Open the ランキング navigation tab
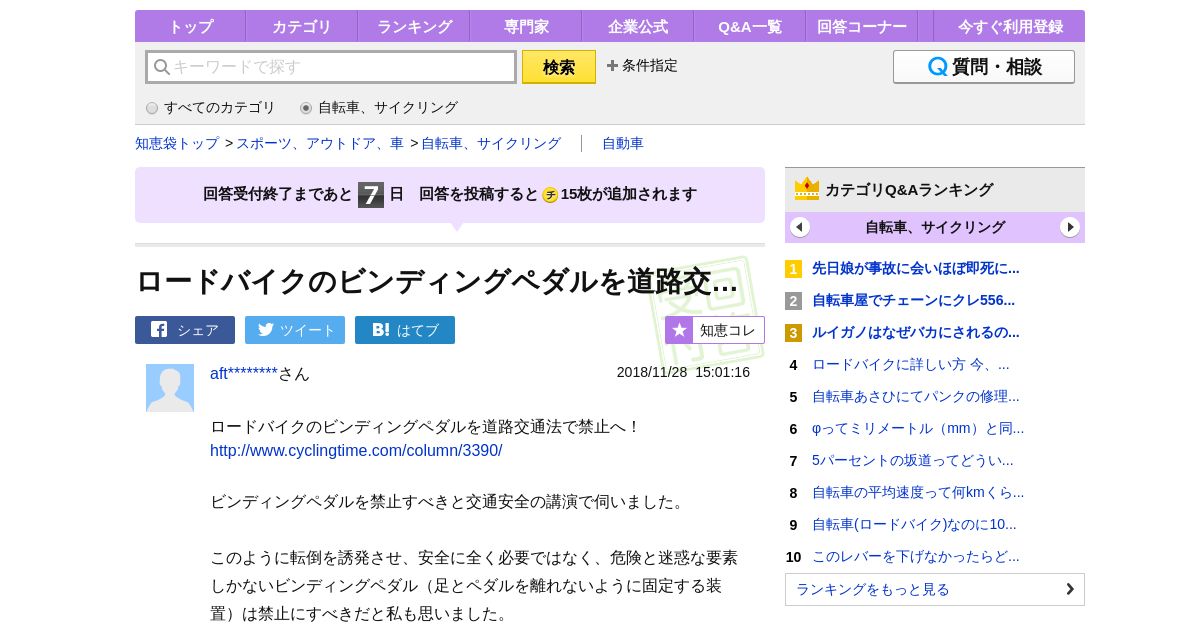 point(414,26)
